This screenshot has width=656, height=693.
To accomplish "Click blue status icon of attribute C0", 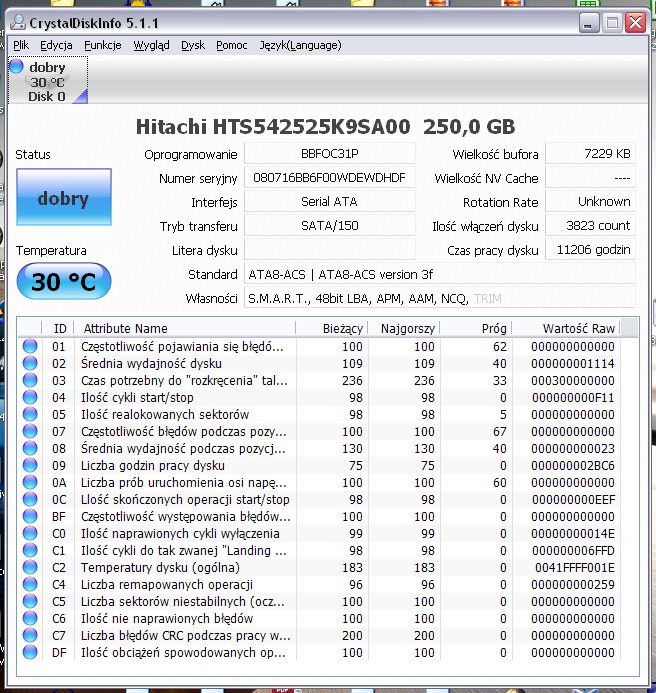I will (x=30, y=533).
